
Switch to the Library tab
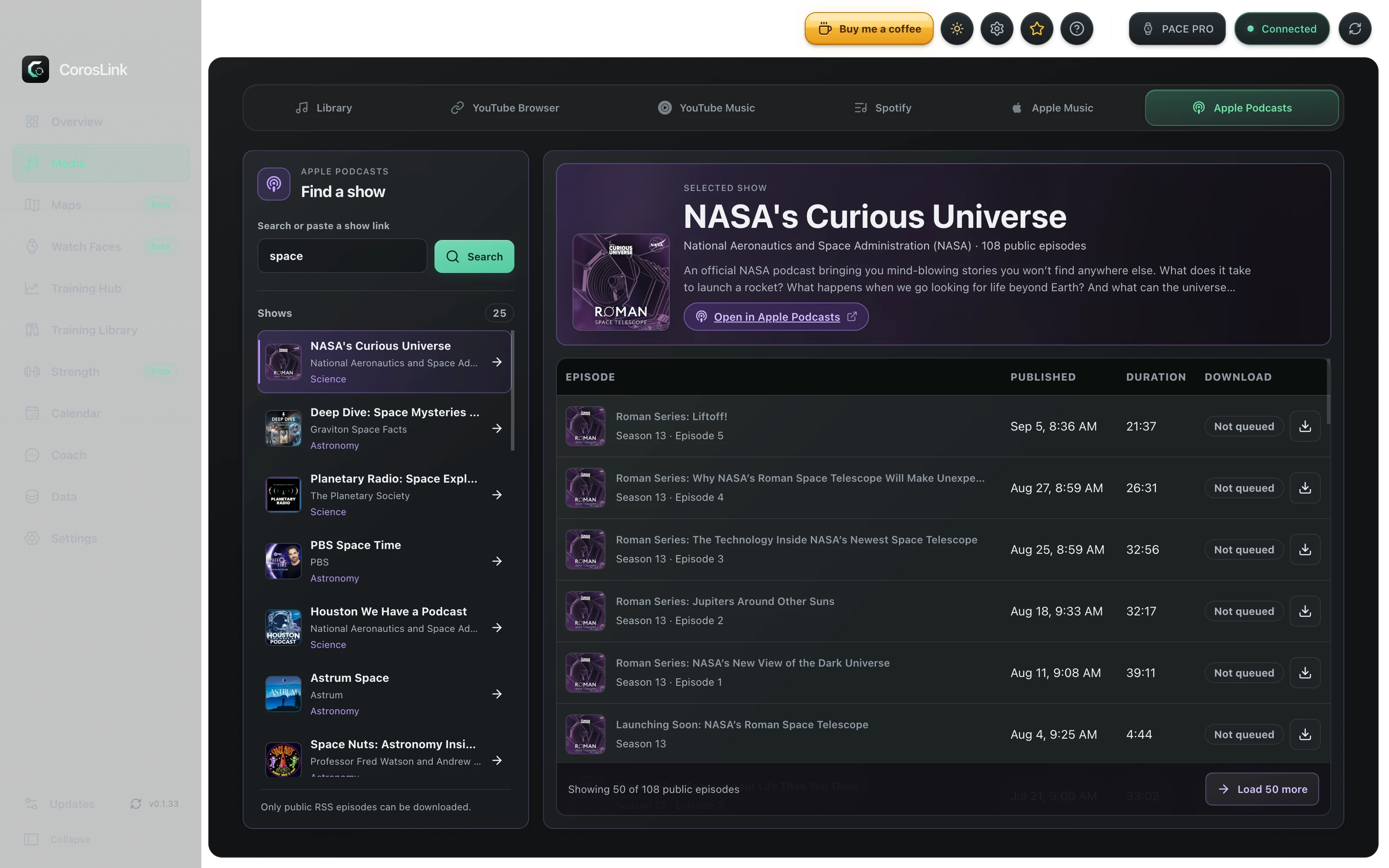324,108
